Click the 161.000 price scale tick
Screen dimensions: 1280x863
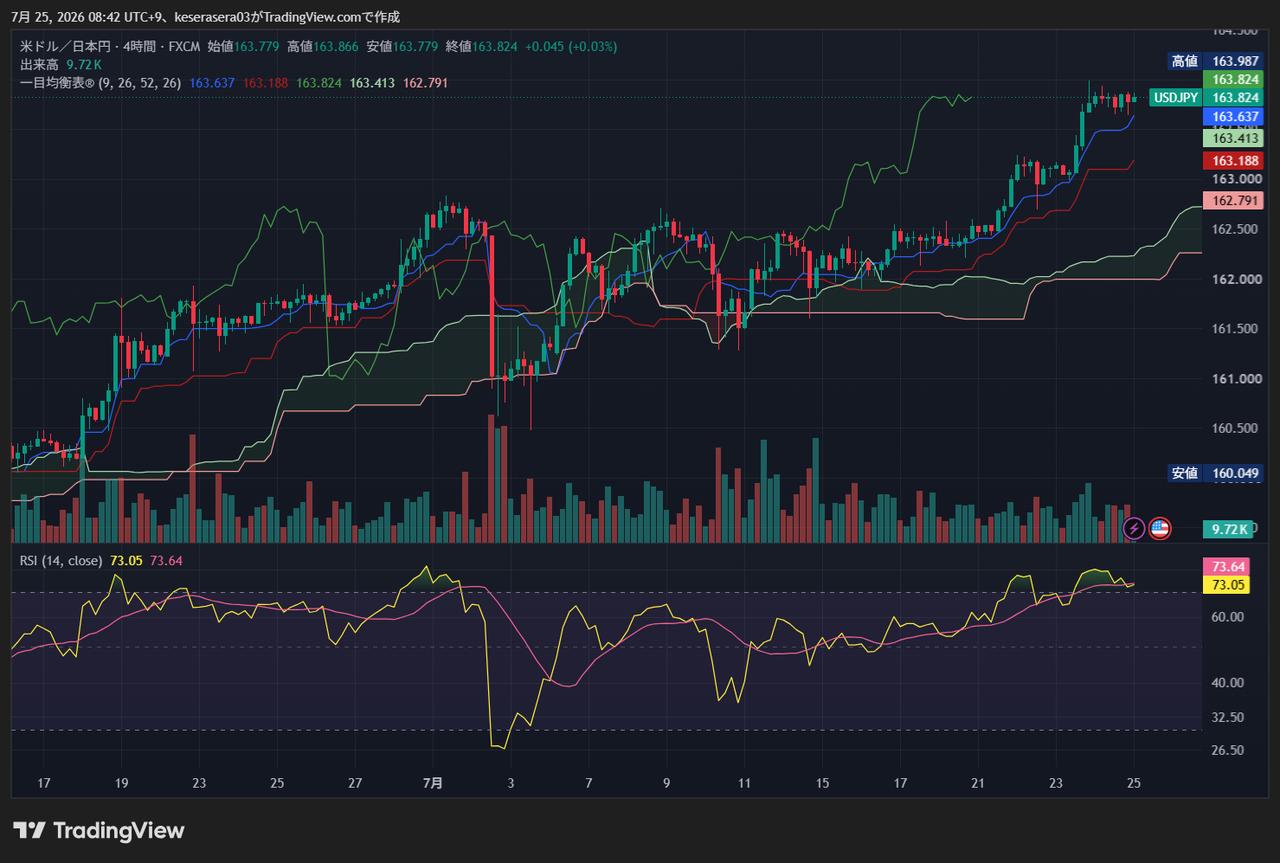point(1234,379)
